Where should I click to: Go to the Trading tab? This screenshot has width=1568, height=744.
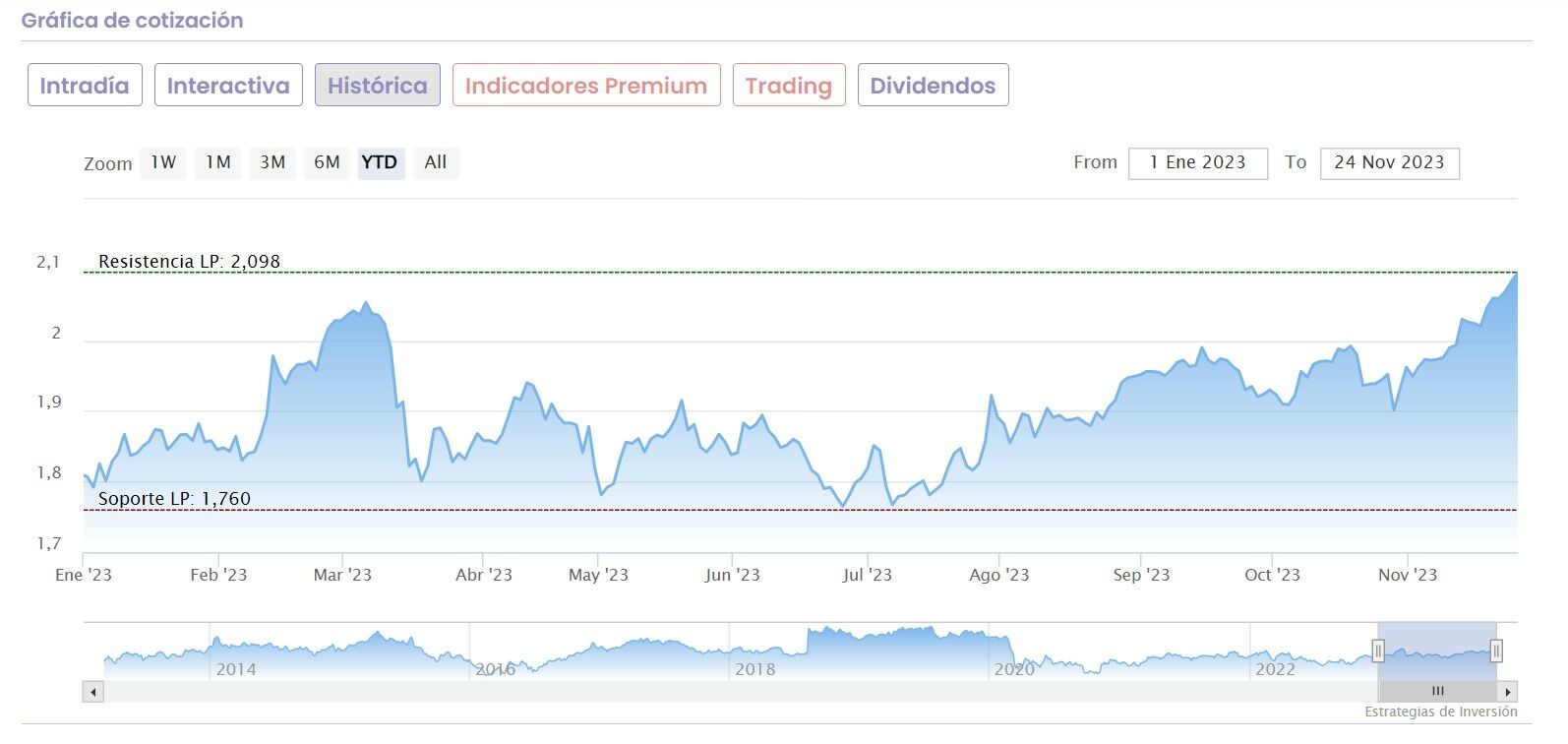[789, 86]
